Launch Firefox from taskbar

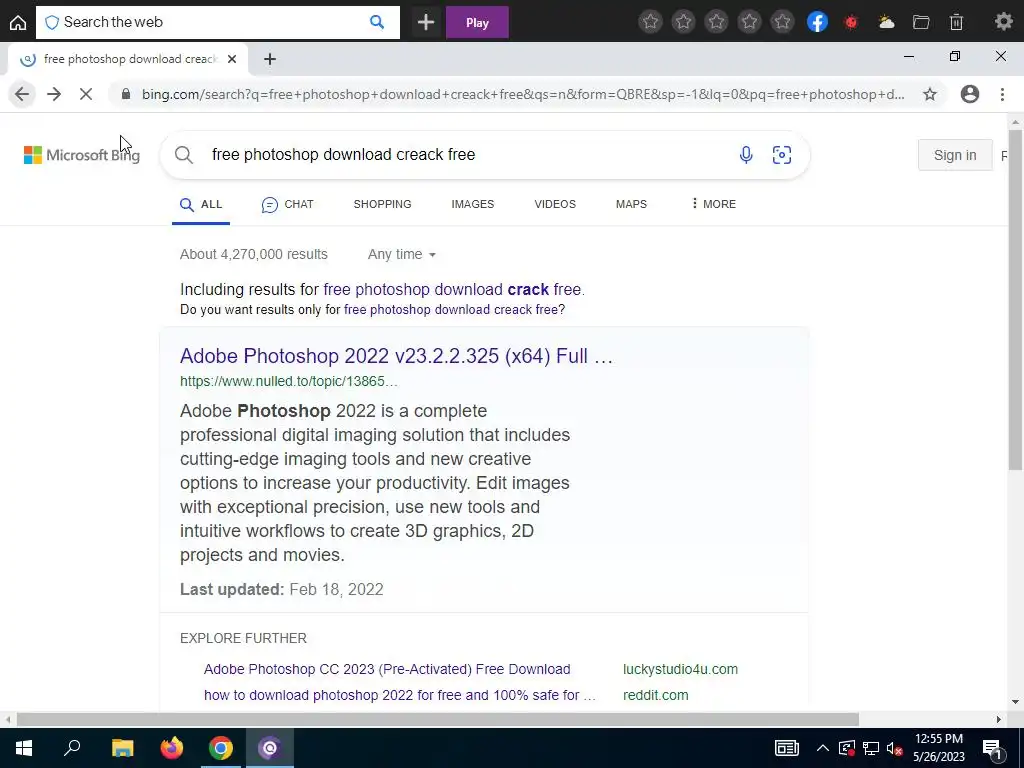click(x=172, y=748)
